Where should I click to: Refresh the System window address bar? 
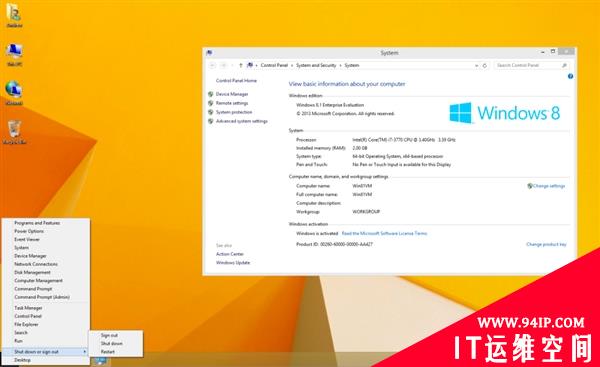[x=485, y=65]
